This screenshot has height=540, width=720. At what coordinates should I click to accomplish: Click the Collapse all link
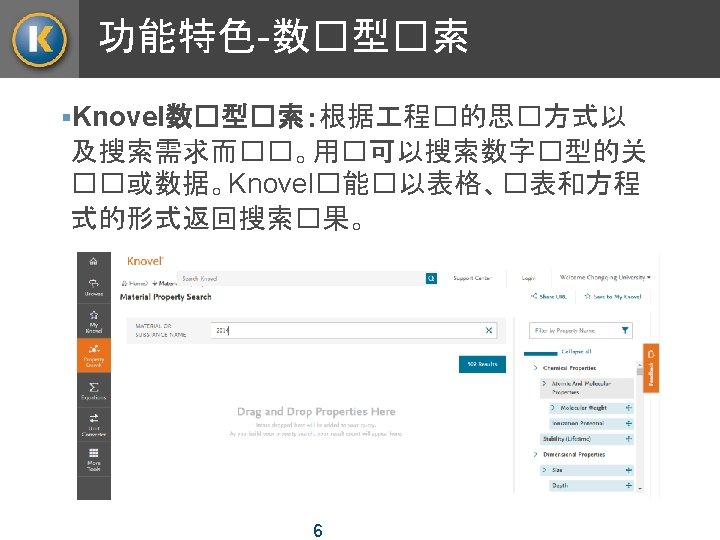[576, 352]
